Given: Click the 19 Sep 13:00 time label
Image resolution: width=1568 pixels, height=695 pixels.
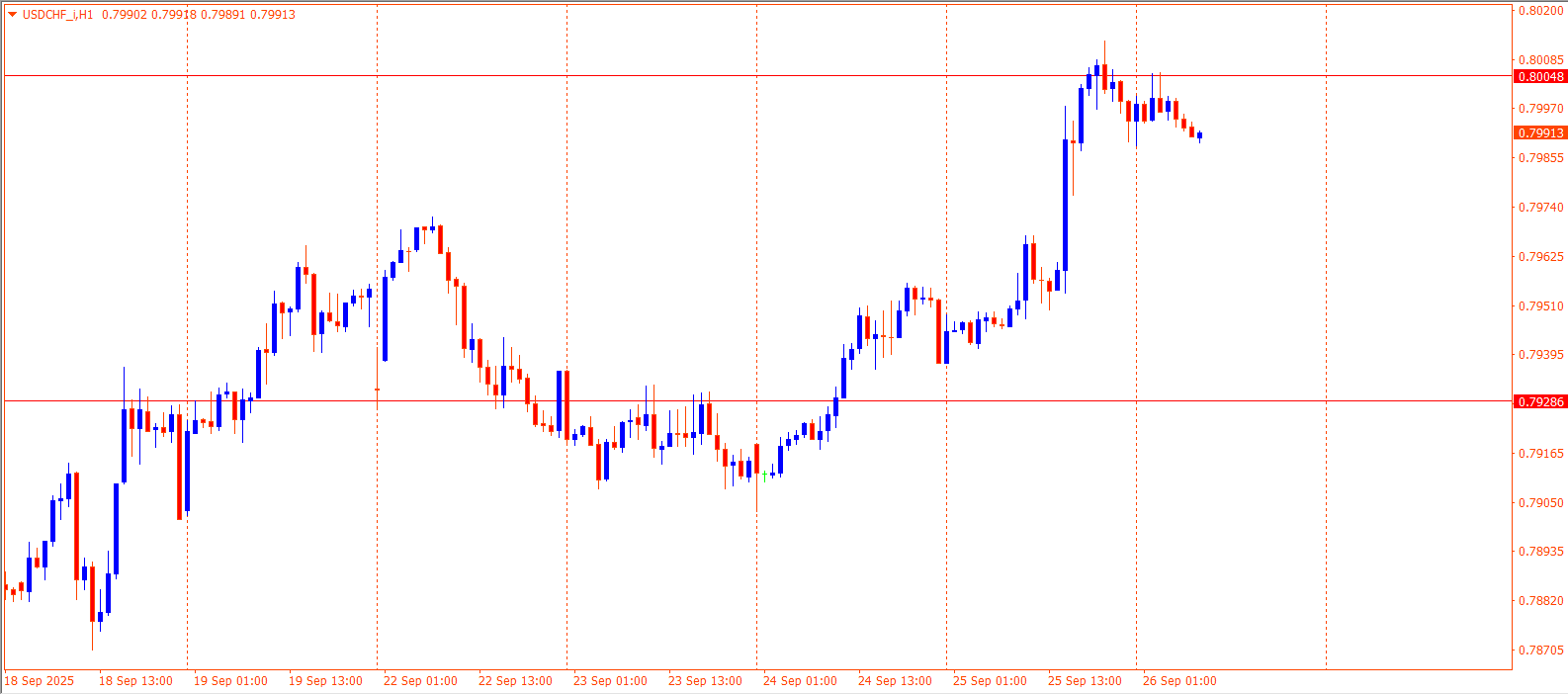Looking at the screenshot, I should [325, 681].
